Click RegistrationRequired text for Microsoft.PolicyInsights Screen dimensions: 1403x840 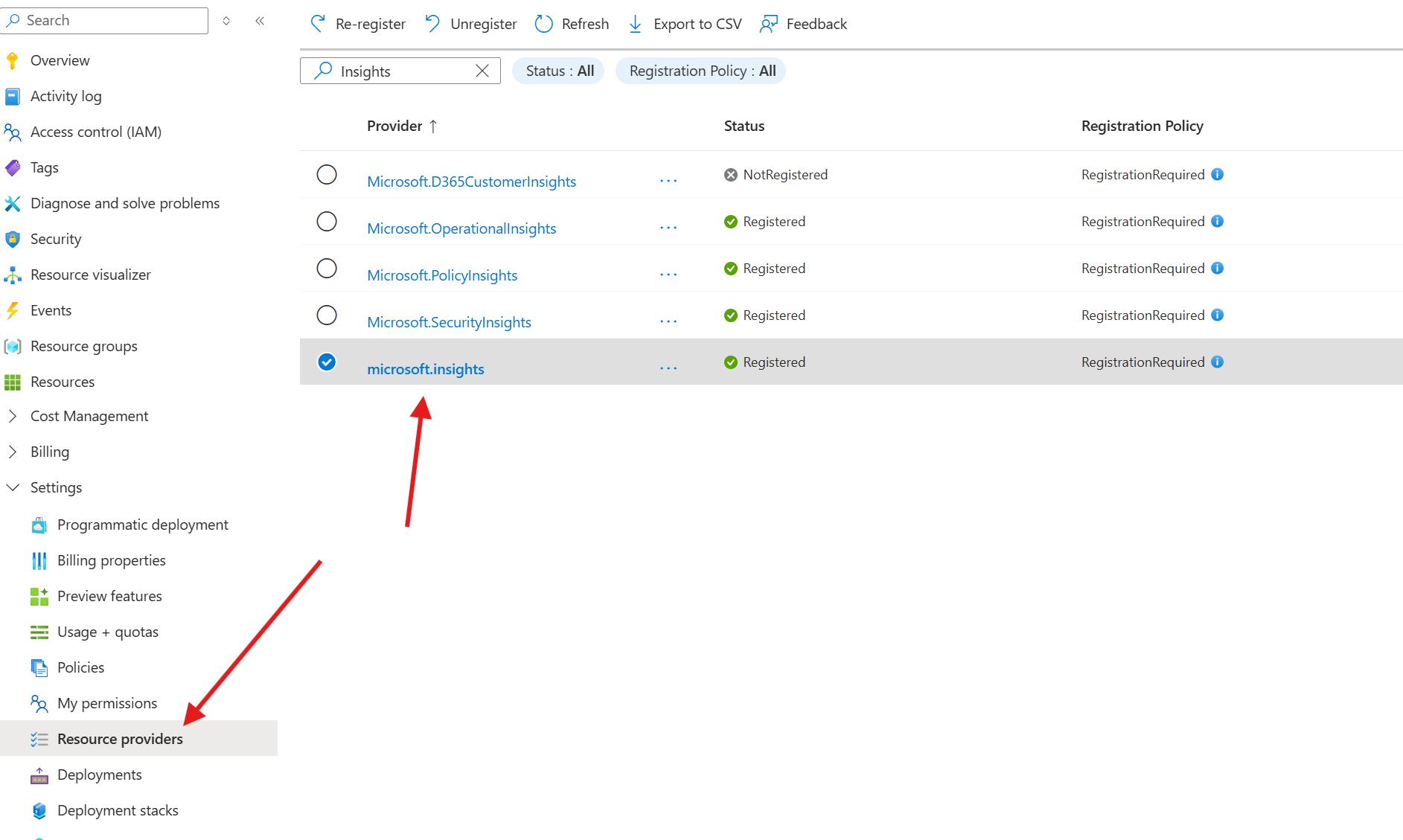tap(1142, 268)
